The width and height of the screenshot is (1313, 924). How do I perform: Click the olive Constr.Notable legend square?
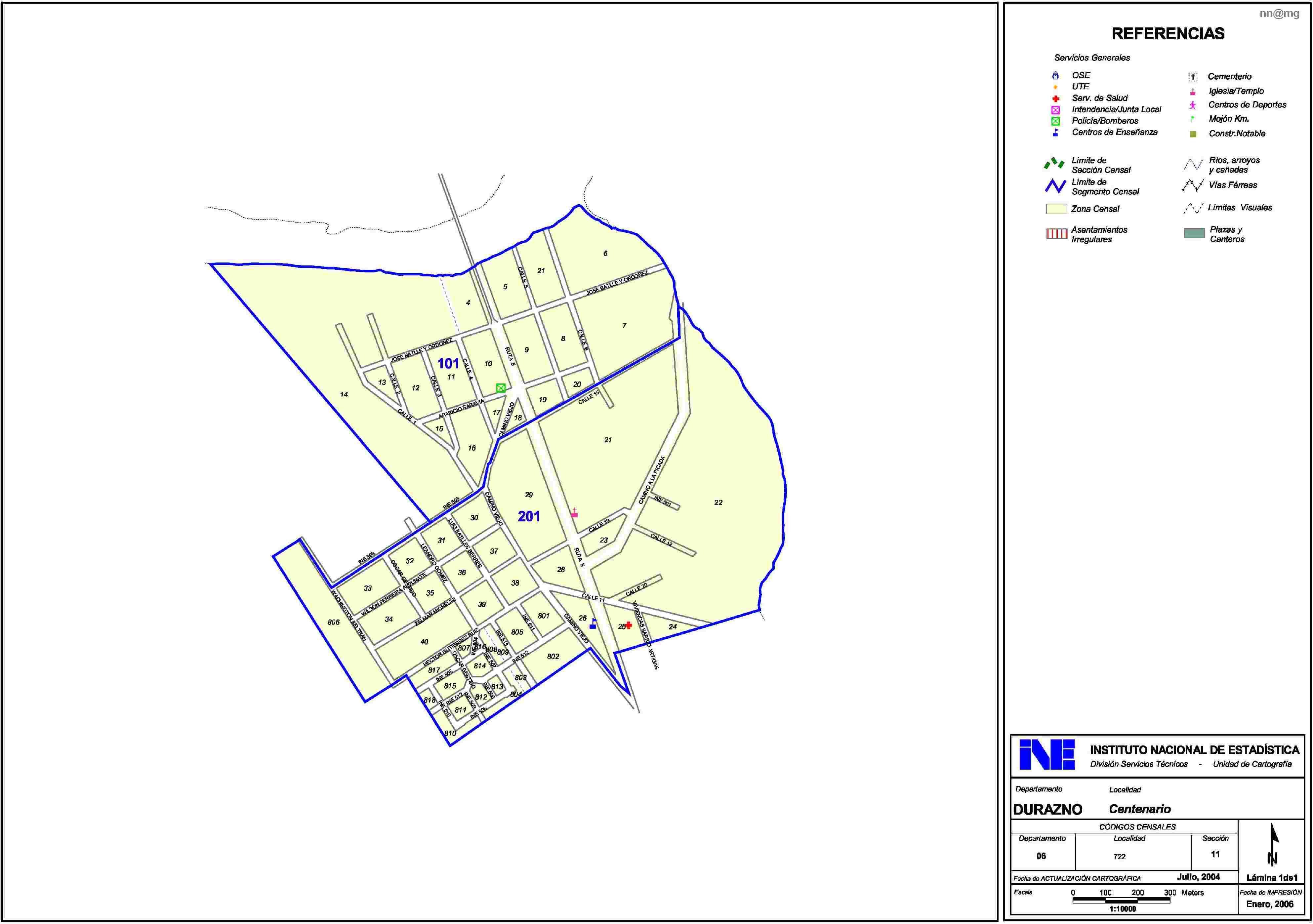(1193, 134)
